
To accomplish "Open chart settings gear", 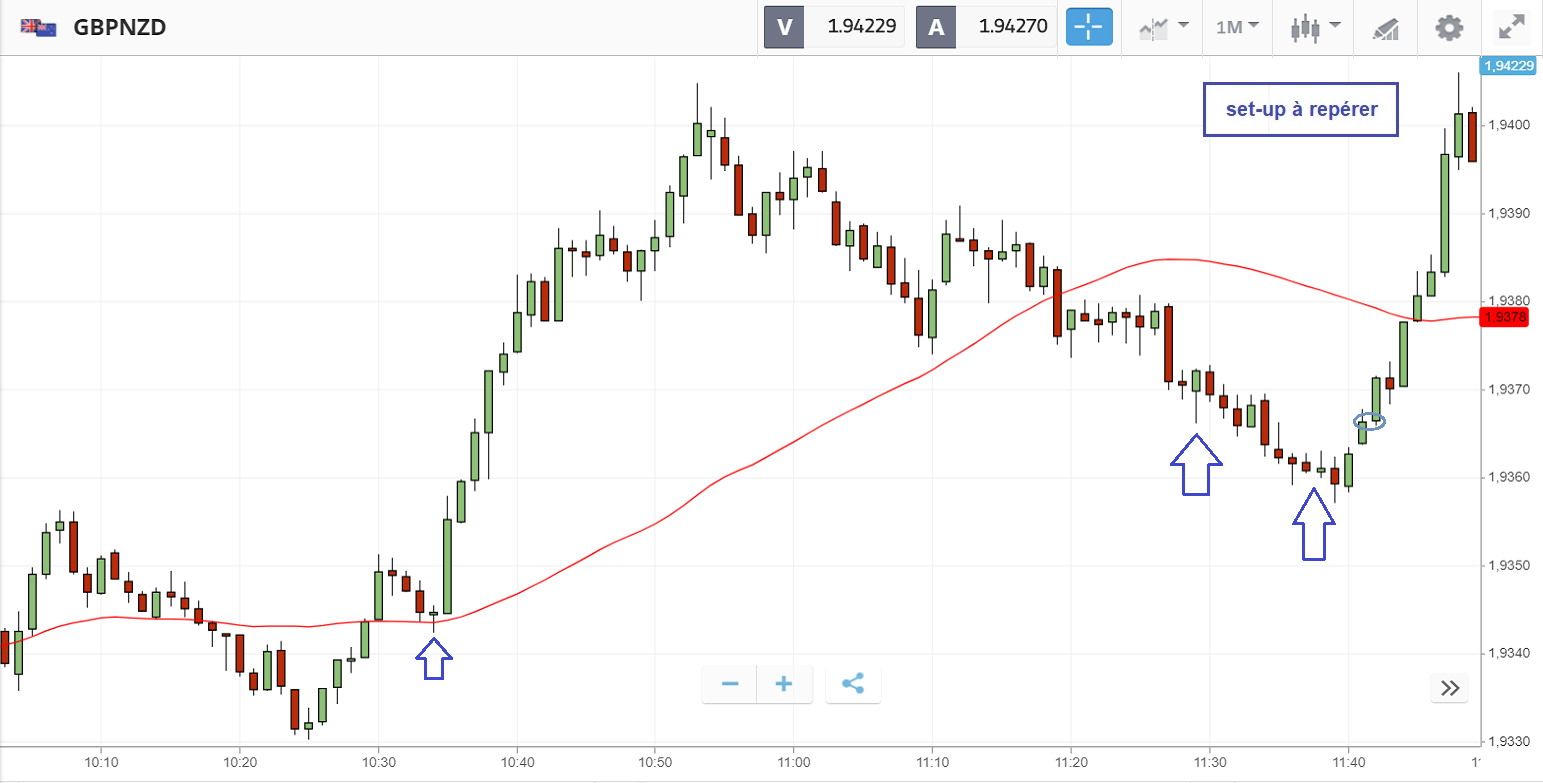I will click(1448, 27).
